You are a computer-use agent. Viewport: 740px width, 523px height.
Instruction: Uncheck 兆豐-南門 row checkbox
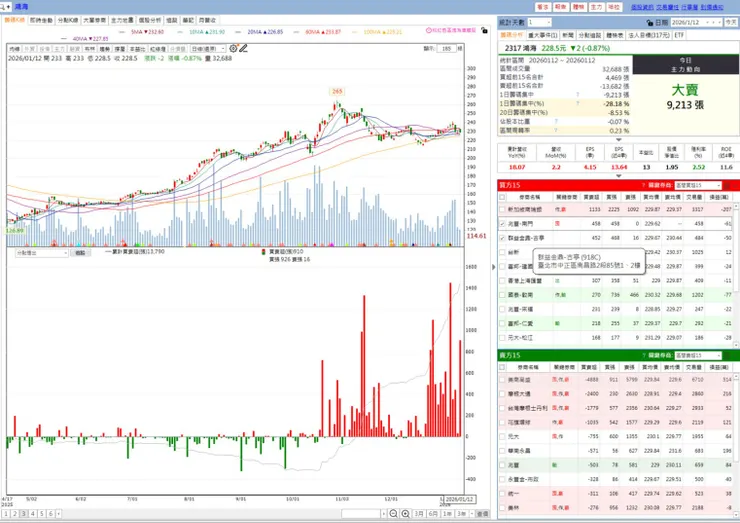502,223
